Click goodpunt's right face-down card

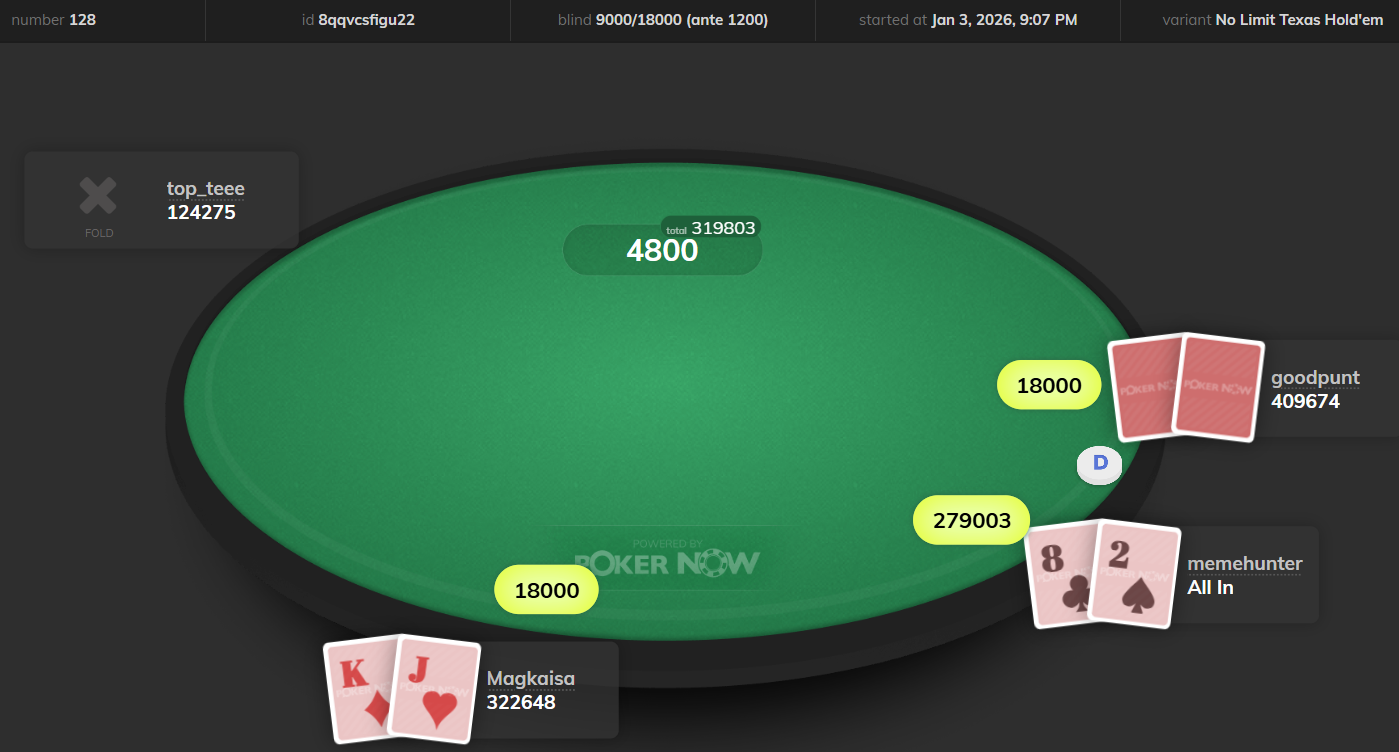pyautogui.click(x=1218, y=388)
